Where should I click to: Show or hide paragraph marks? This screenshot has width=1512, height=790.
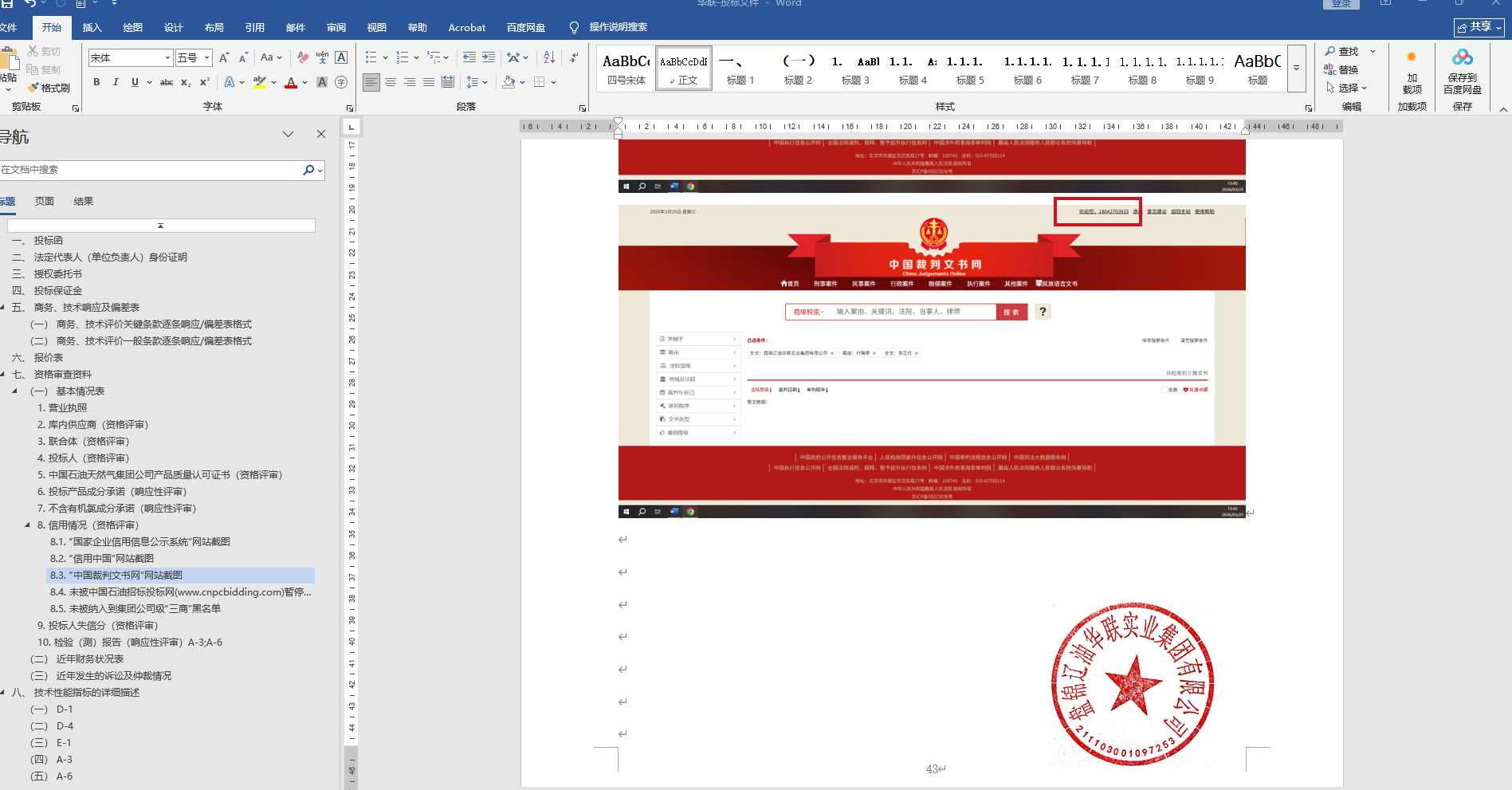click(574, 57)
